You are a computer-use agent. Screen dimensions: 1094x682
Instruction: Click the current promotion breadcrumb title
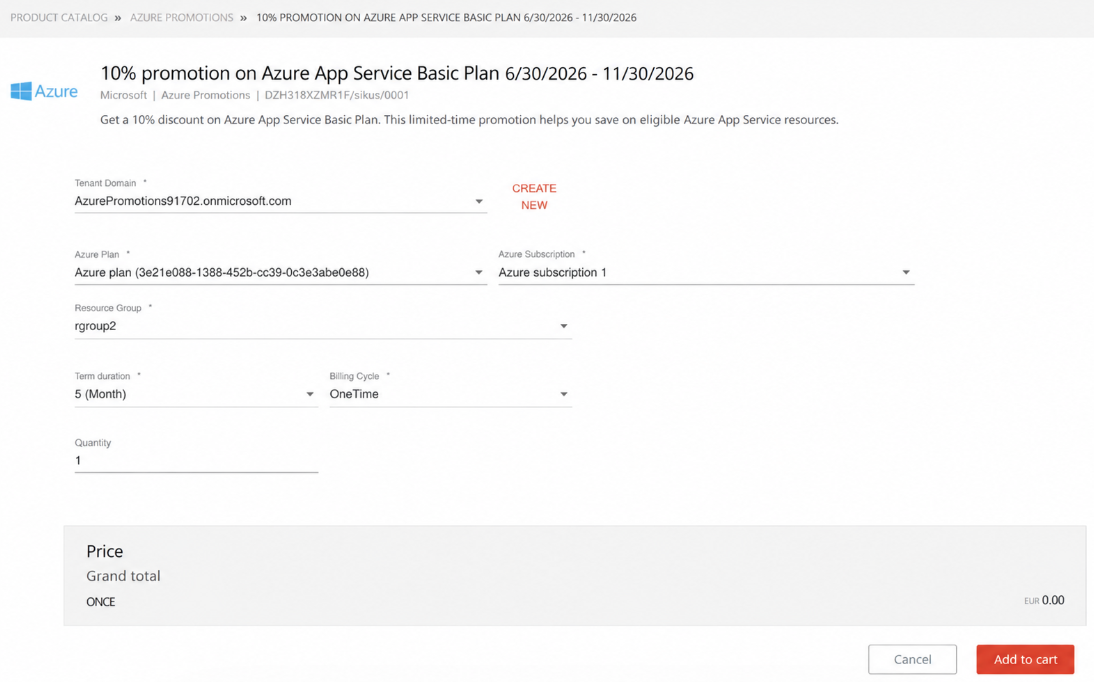click(x=447, y=17)
